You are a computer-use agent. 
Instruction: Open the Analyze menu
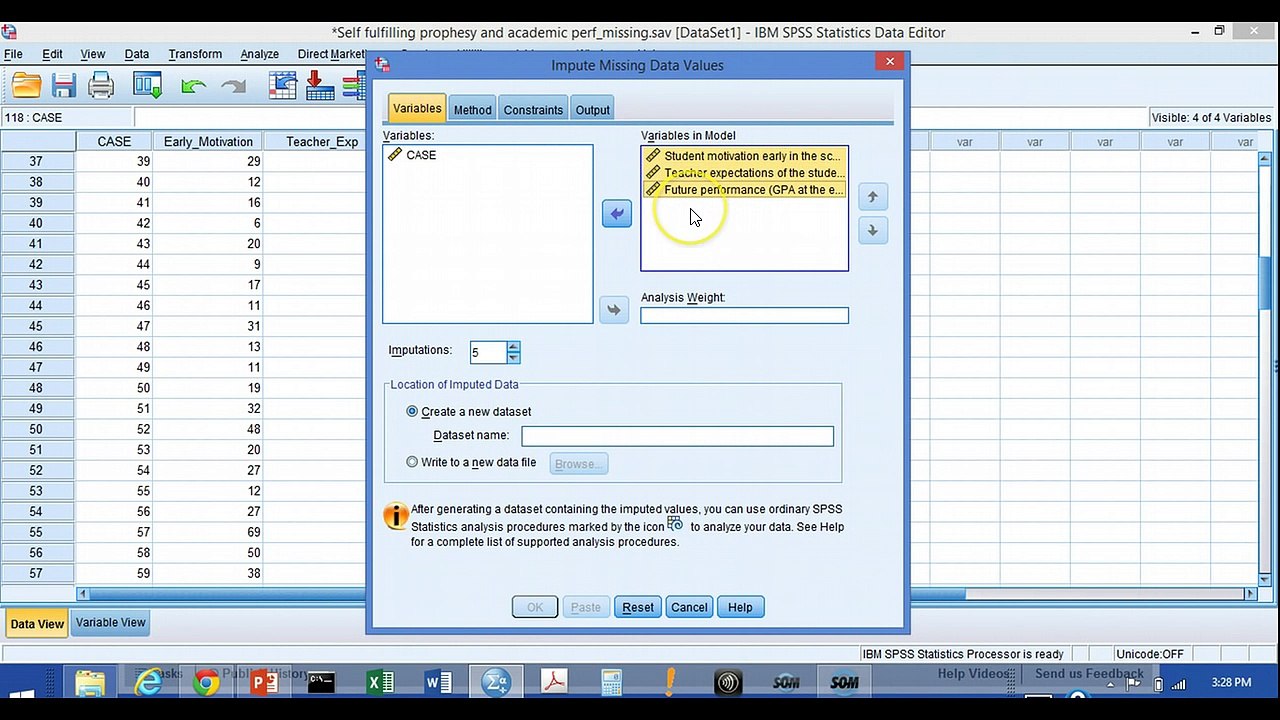tap(259, 54)
